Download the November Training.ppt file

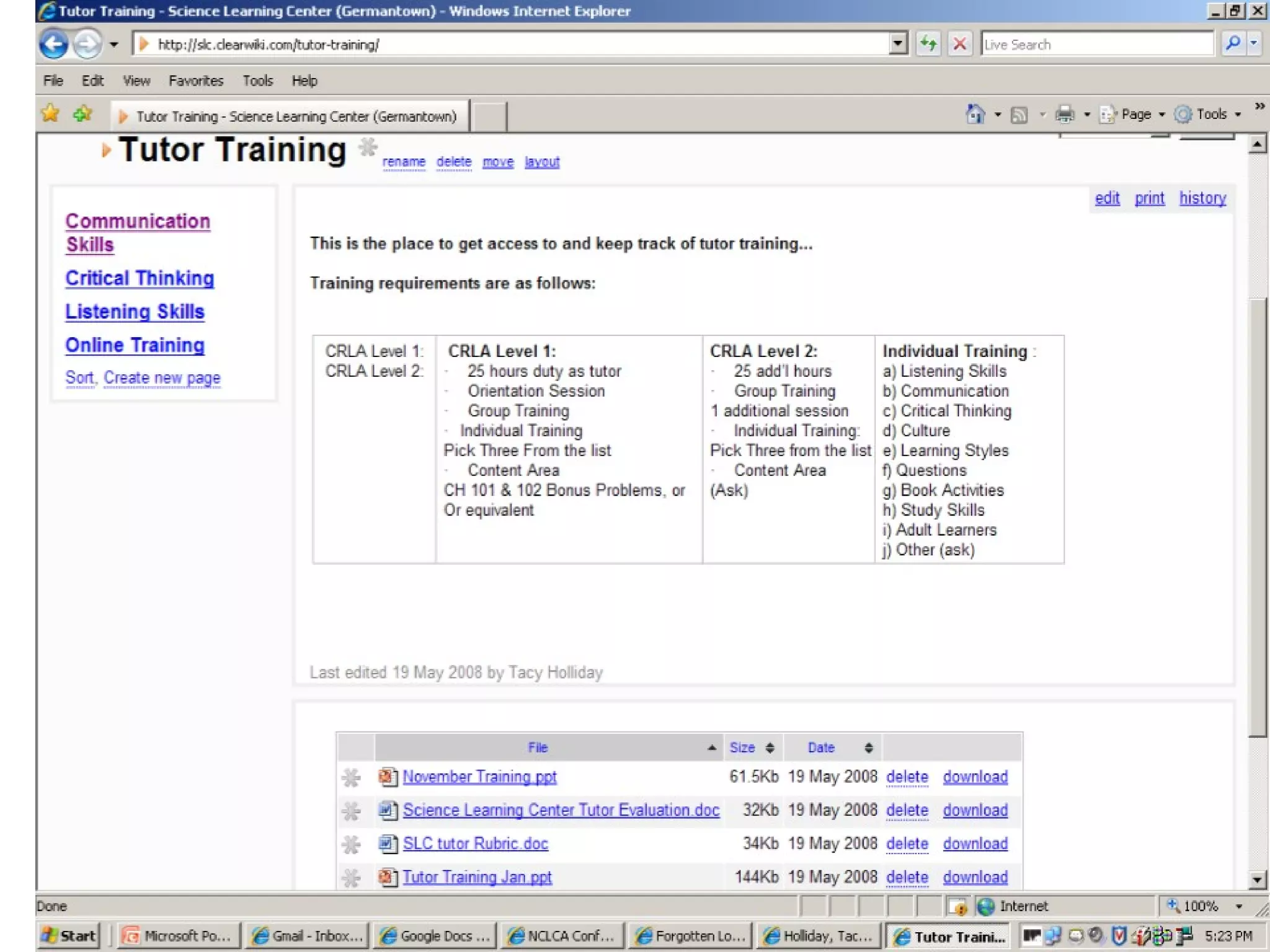pos(975,777)
